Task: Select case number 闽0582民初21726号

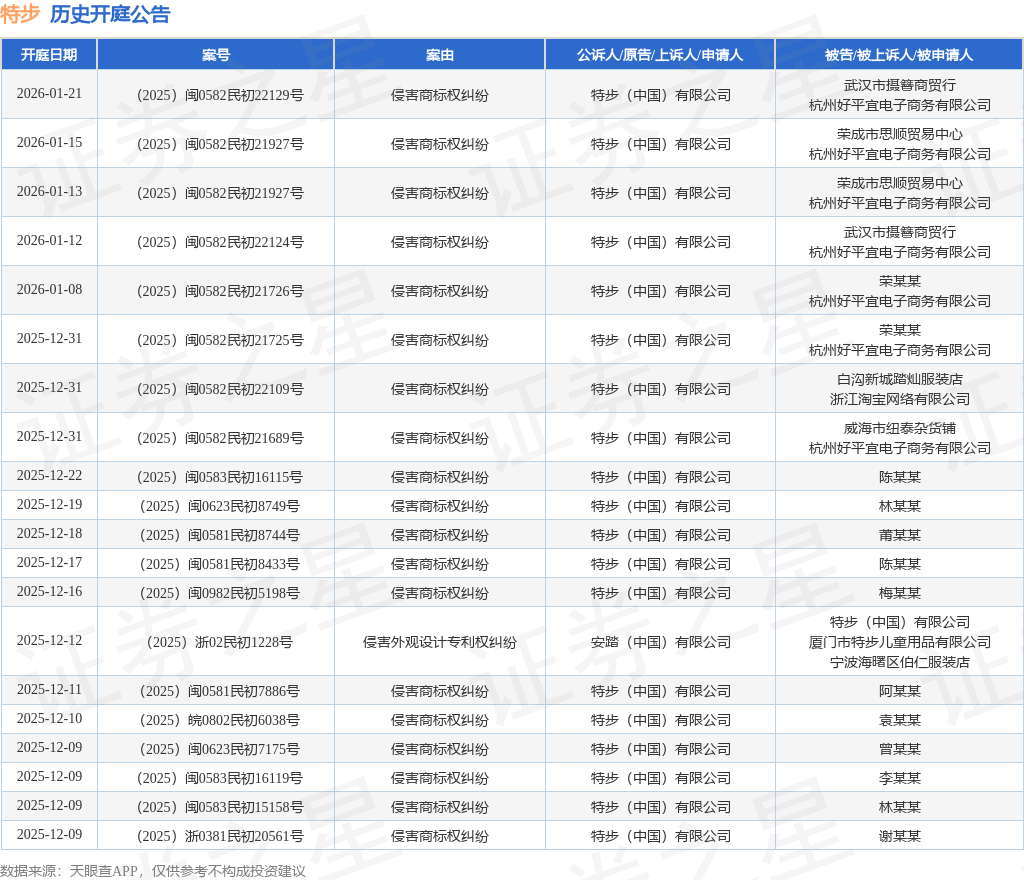Action: [x=220, y=291]
